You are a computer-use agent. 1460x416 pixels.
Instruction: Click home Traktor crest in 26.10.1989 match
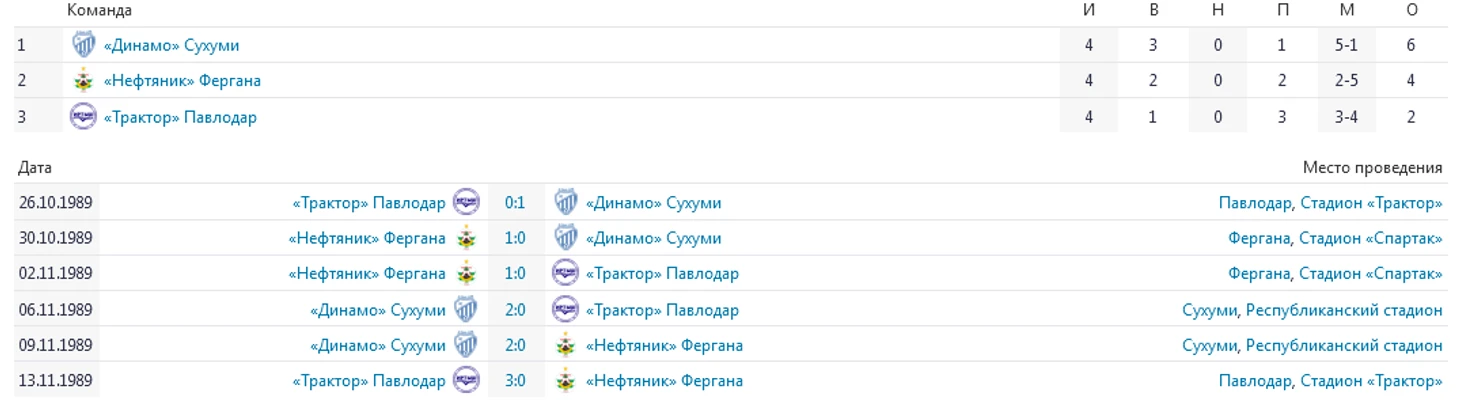(466, 203)
